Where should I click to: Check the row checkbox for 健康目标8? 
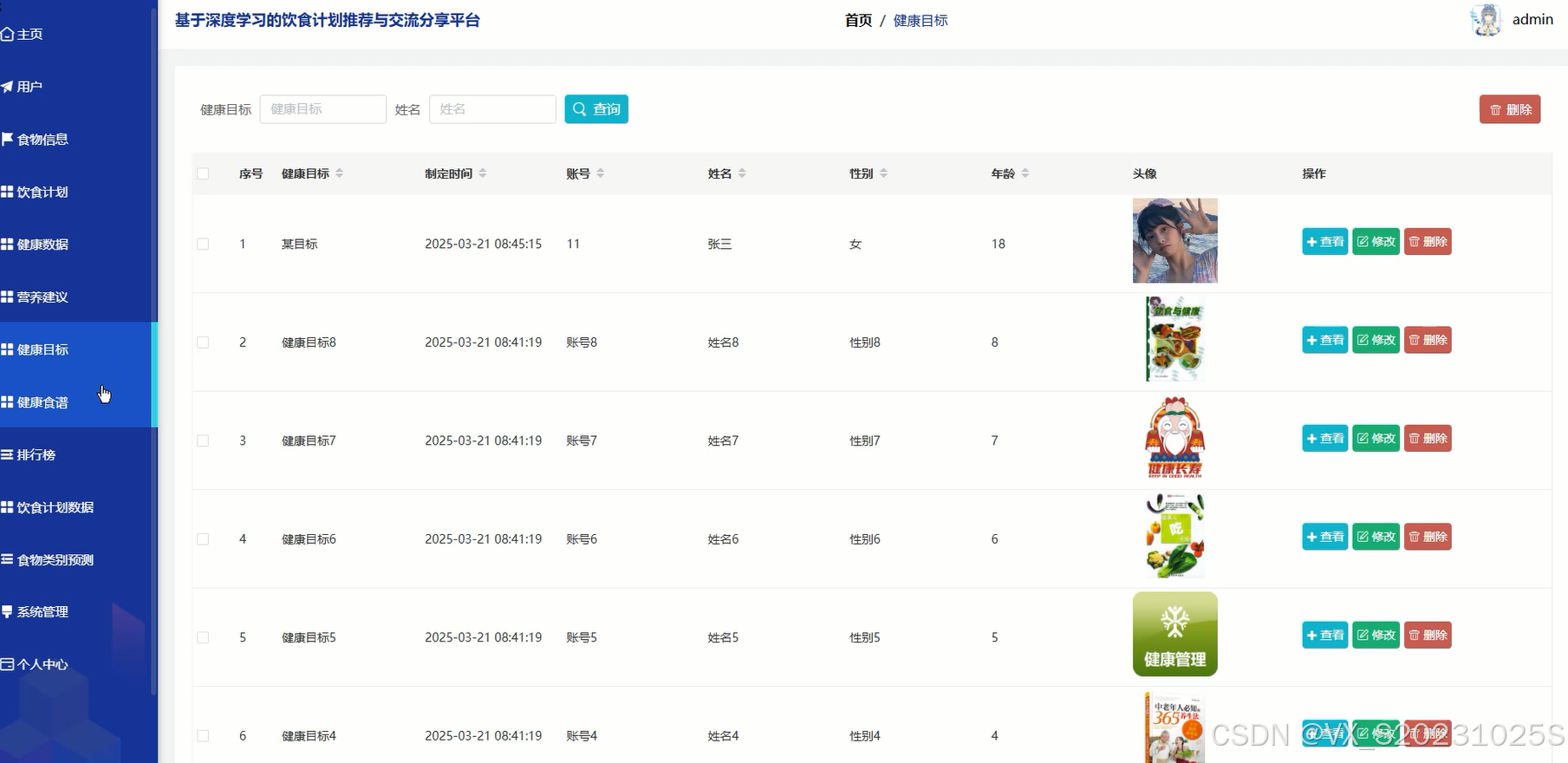coord(203,342)
